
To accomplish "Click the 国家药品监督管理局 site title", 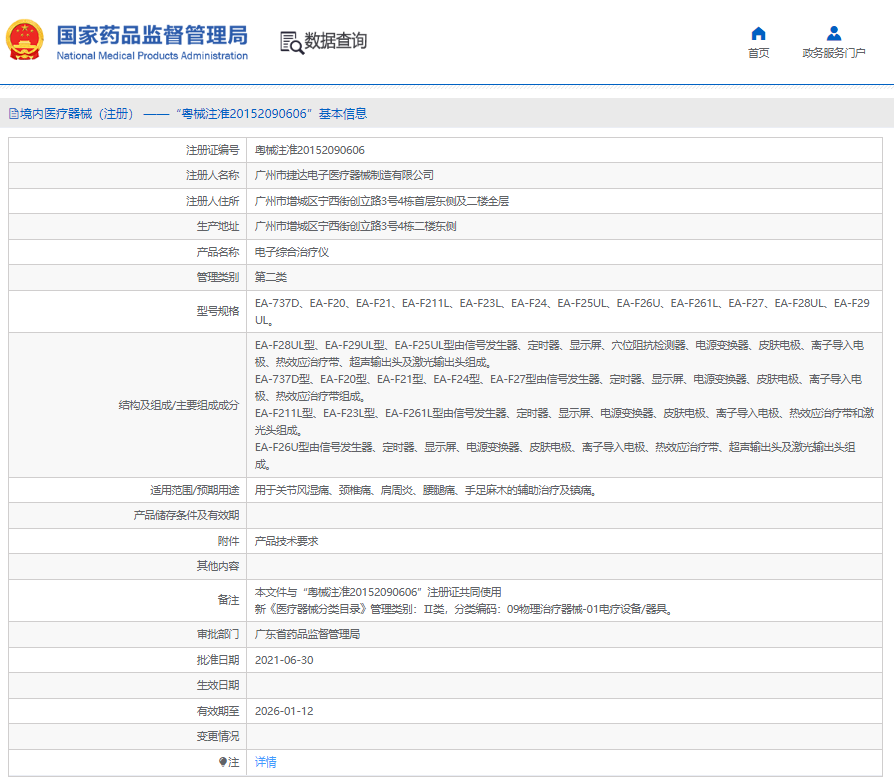I will [151, 35].
